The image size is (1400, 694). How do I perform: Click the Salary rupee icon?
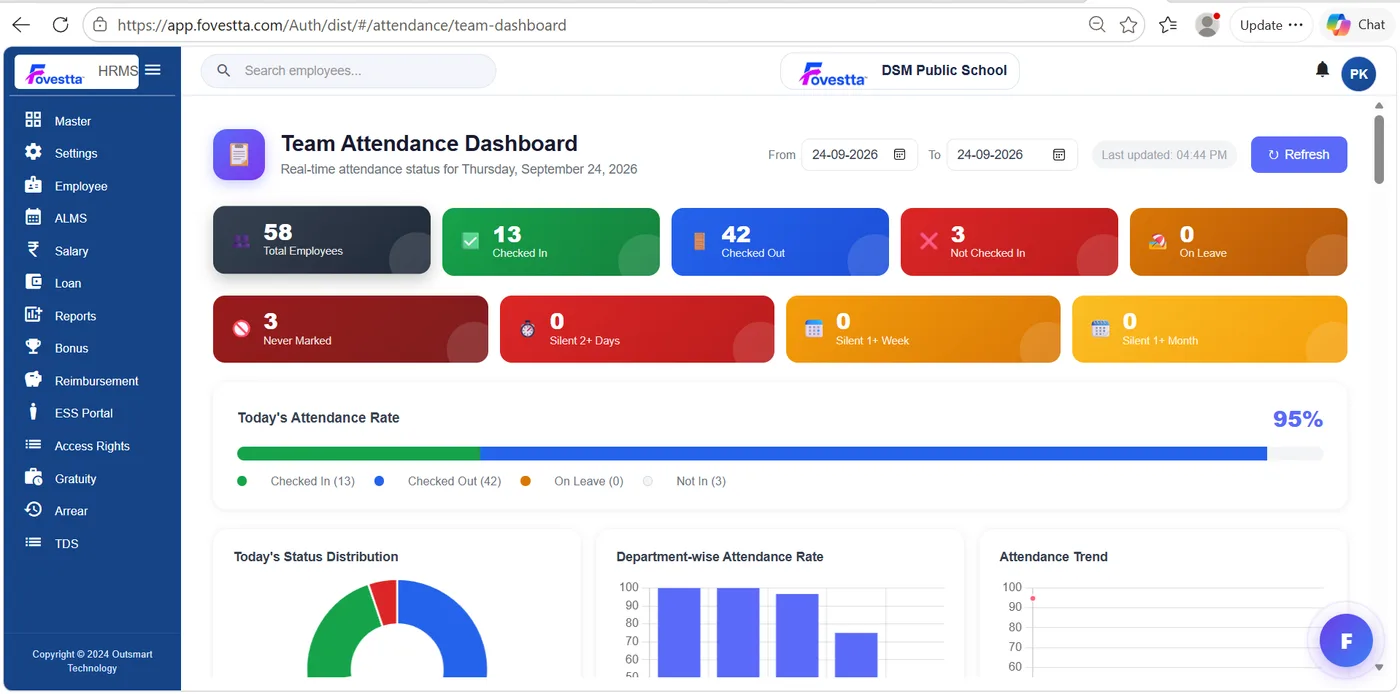(33, 250)
